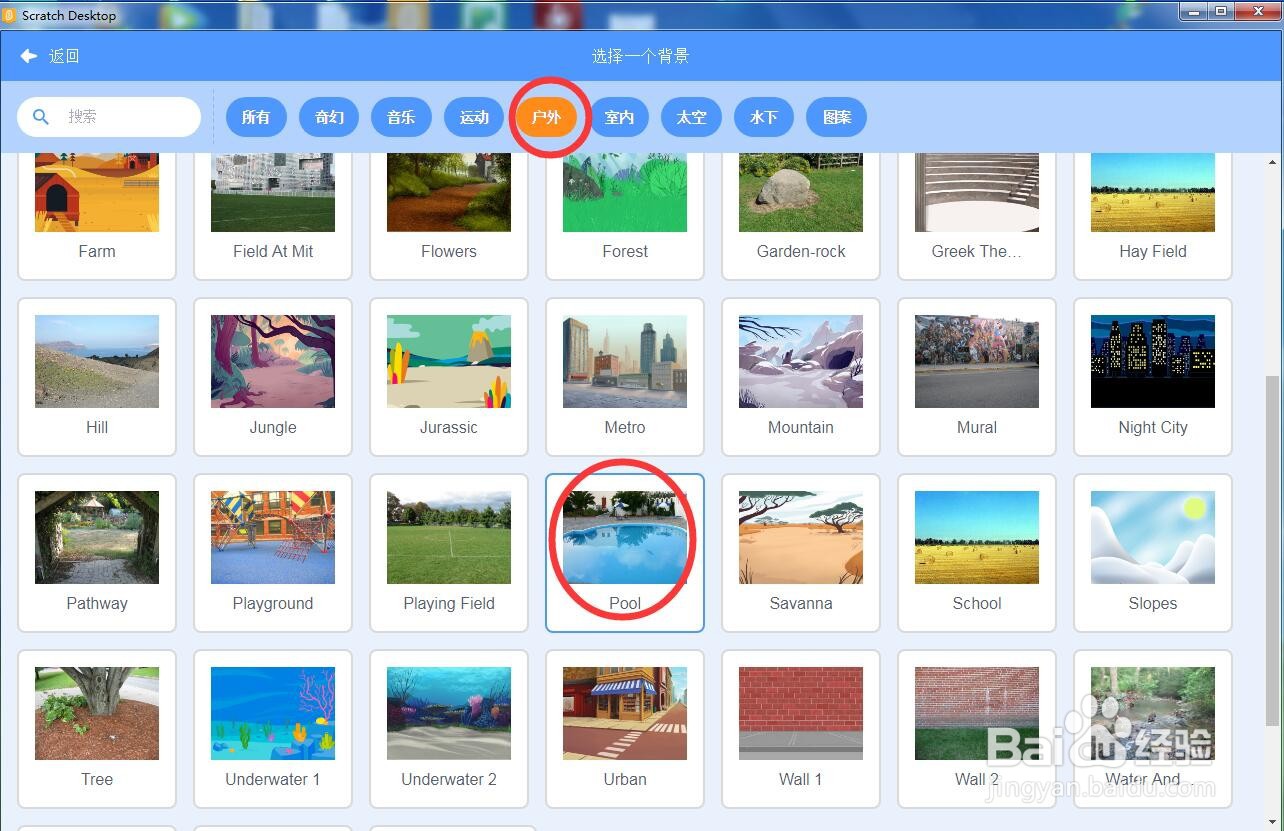Select the School backdrop
This screenshot has width=1284, height=831.
click(977, 553)
